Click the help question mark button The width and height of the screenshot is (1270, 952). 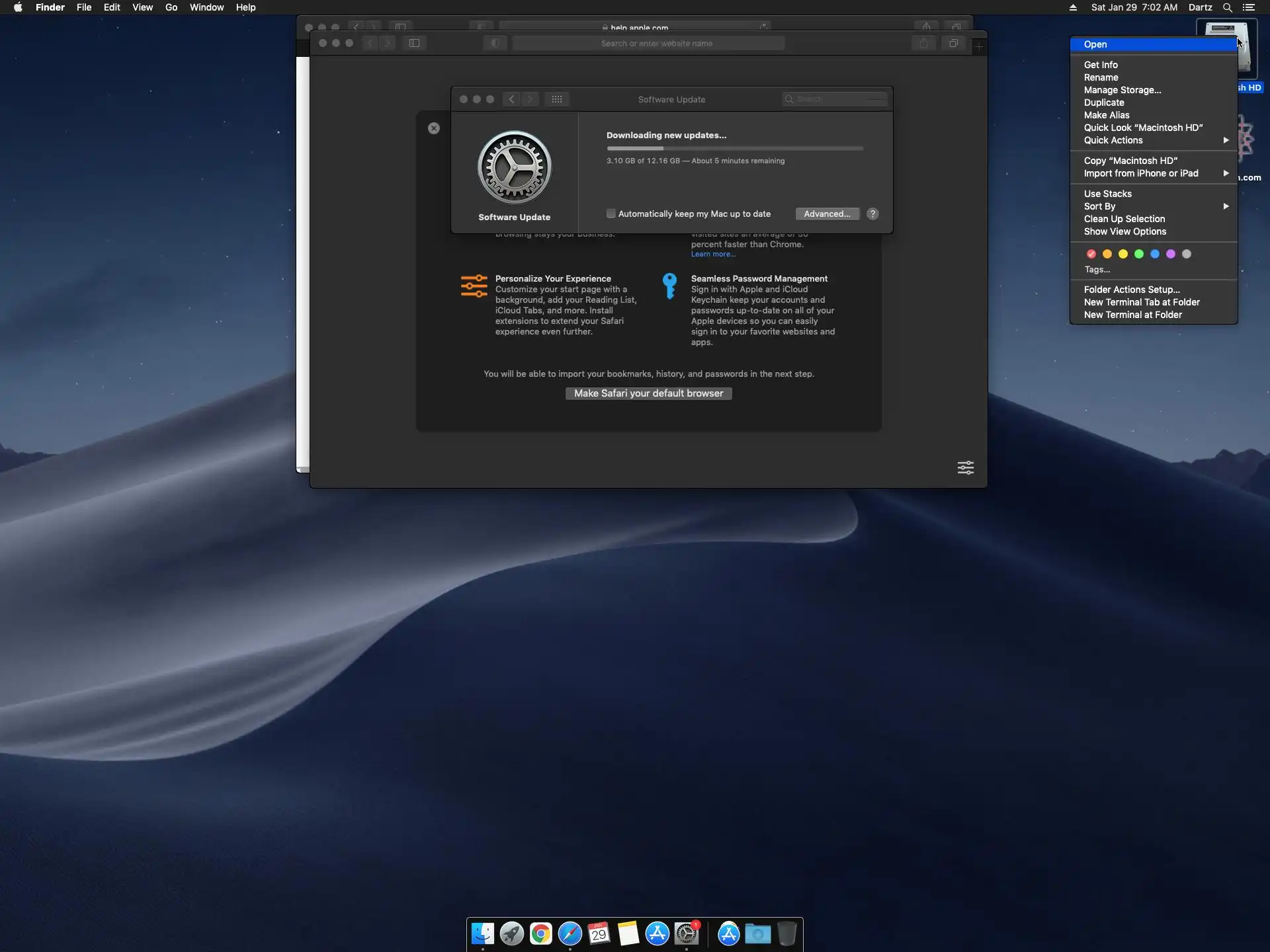tap(872, 214)
